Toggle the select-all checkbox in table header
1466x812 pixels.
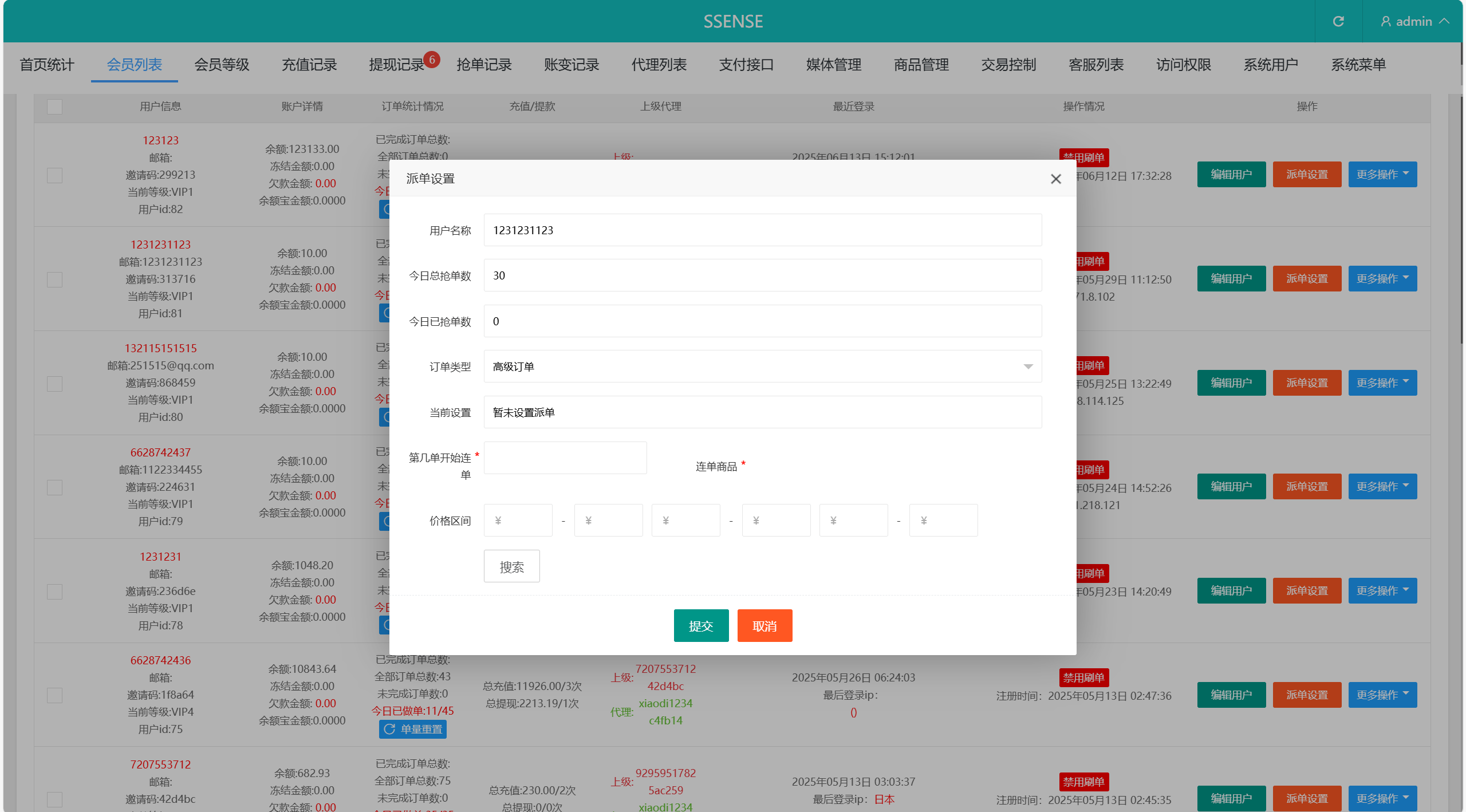pos(54,107)
